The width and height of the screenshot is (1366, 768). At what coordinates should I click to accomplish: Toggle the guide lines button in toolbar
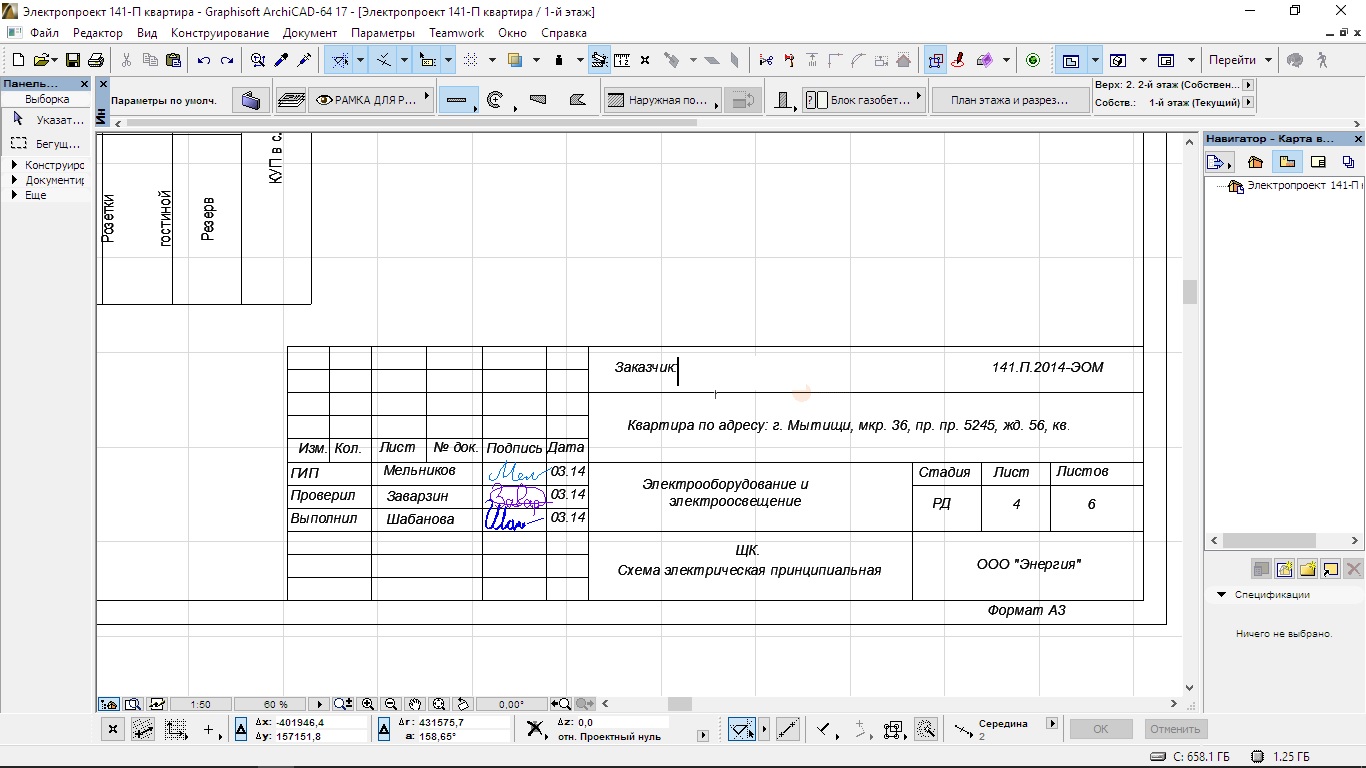point(341,60)
